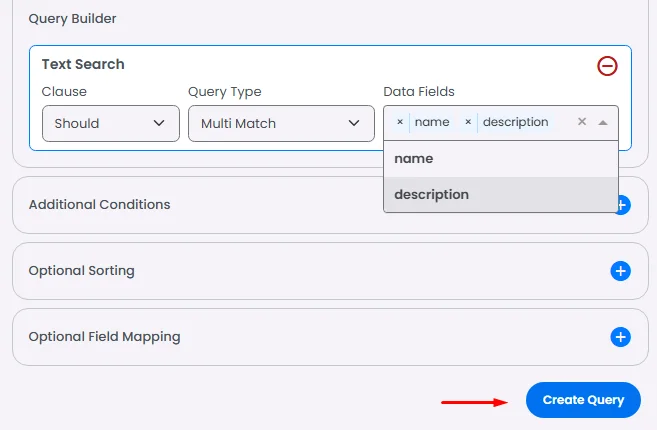Screen dimensions: 657x430
Task: Focus the Data Fields multi-select input
Action: coord(562,122)
